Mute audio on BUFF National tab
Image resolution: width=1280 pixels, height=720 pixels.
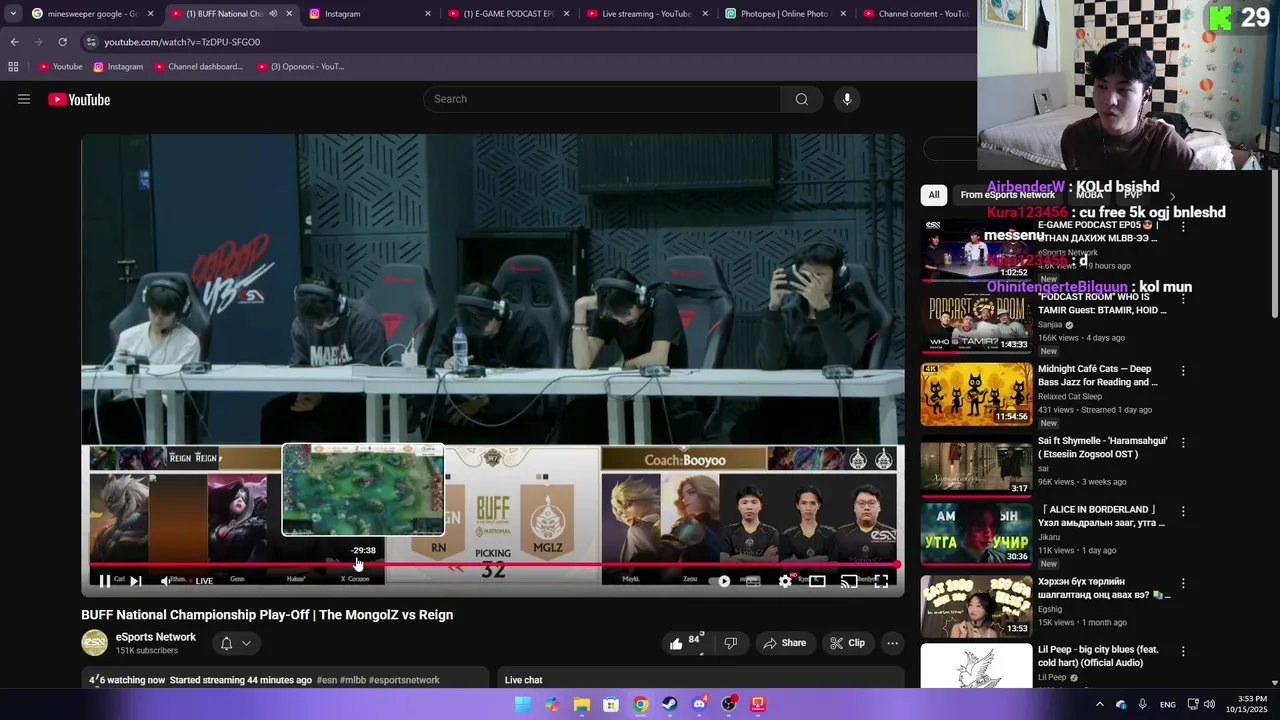[273, 14]
